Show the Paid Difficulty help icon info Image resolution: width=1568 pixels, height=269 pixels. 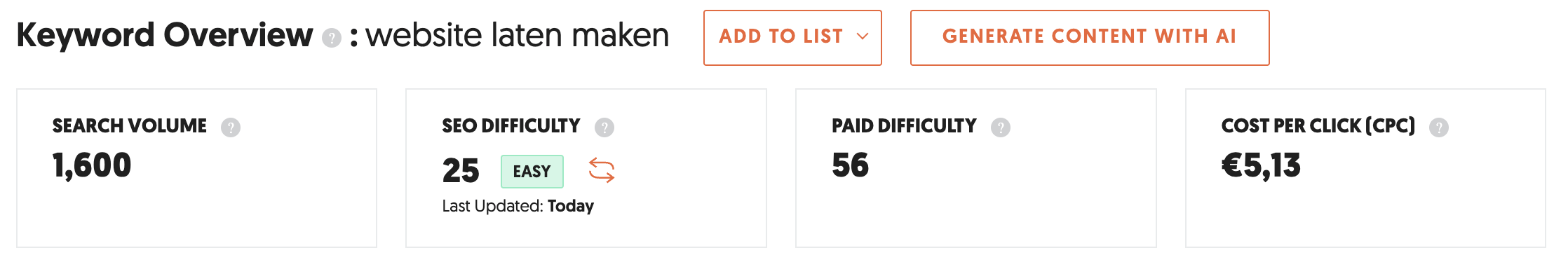1001,127
